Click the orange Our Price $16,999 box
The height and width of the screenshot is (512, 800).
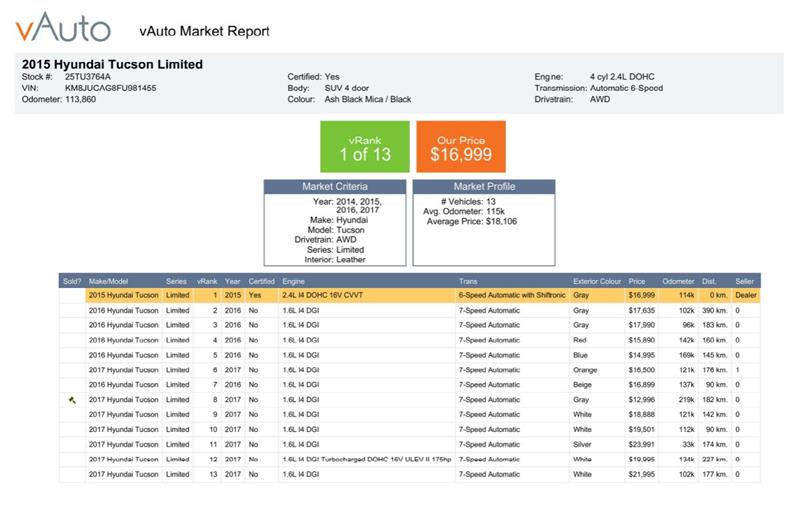click(461, 147)
